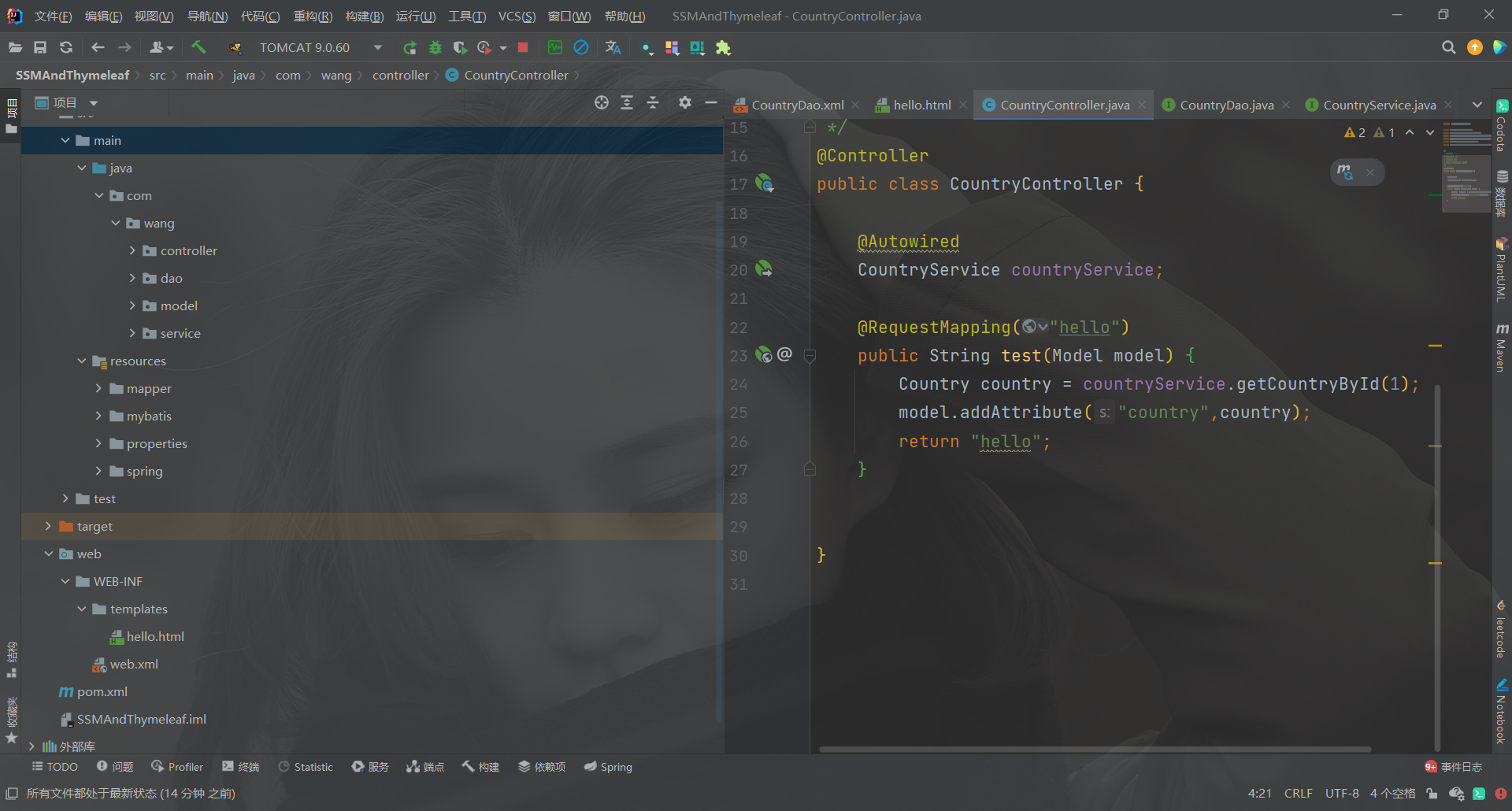Click the editor horizontal scrollbar

coord(1095,749)
